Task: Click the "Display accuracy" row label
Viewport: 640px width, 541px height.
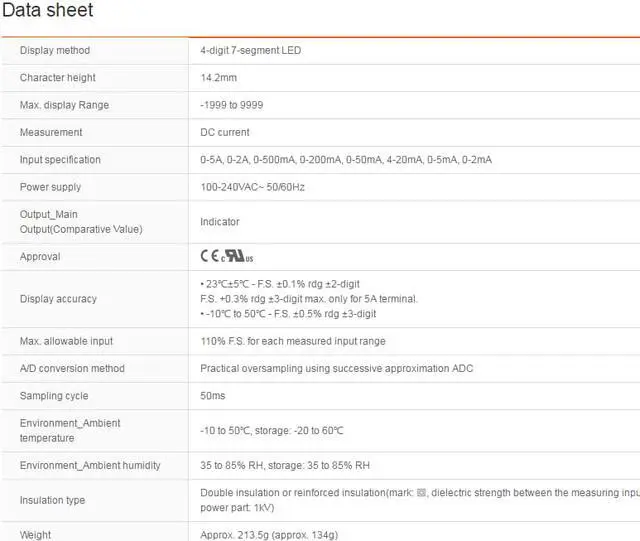Action: pyautogui.click(x=58, y=299)
